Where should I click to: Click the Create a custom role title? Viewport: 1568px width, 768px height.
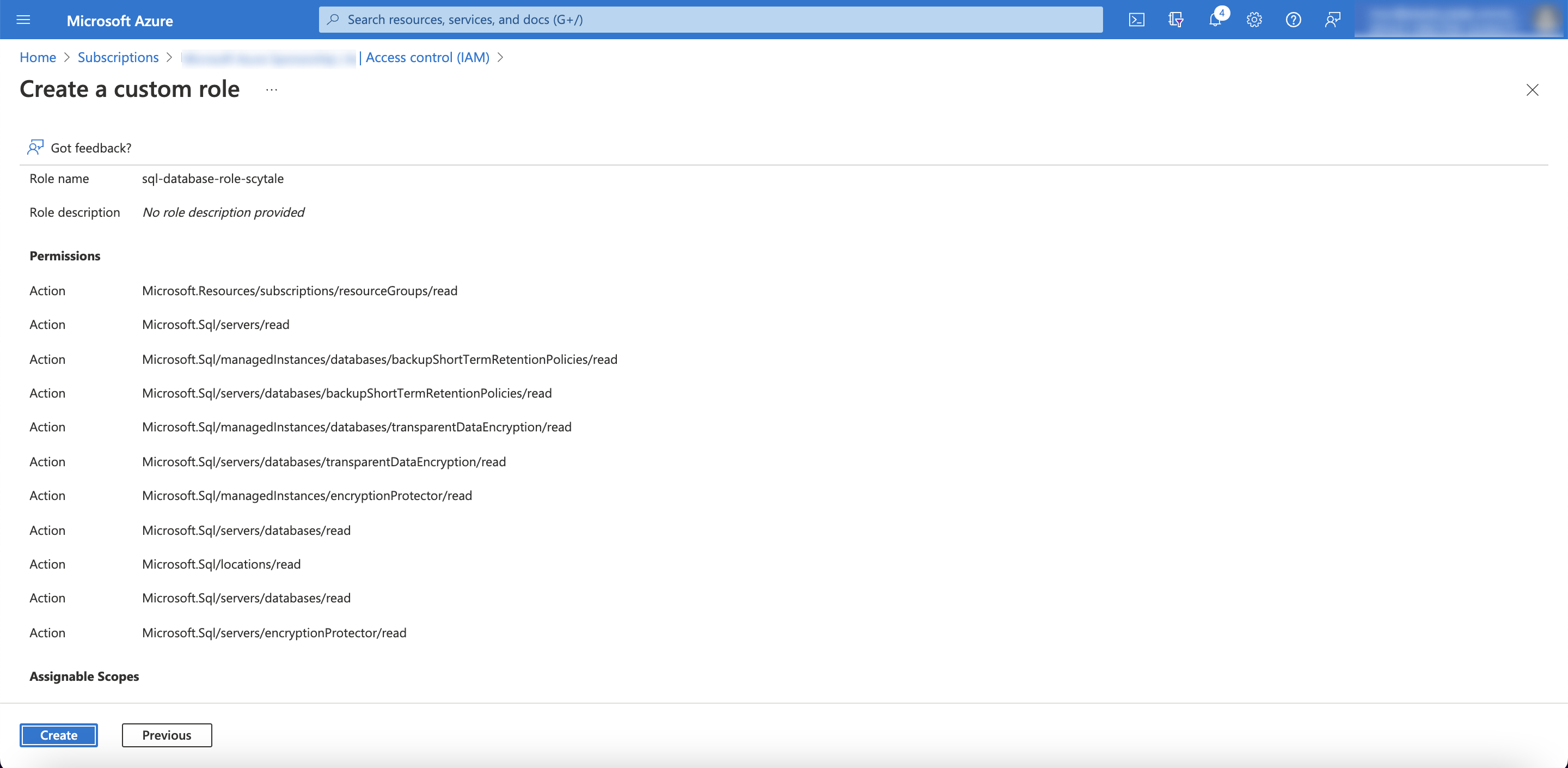(x=130, y=89)
